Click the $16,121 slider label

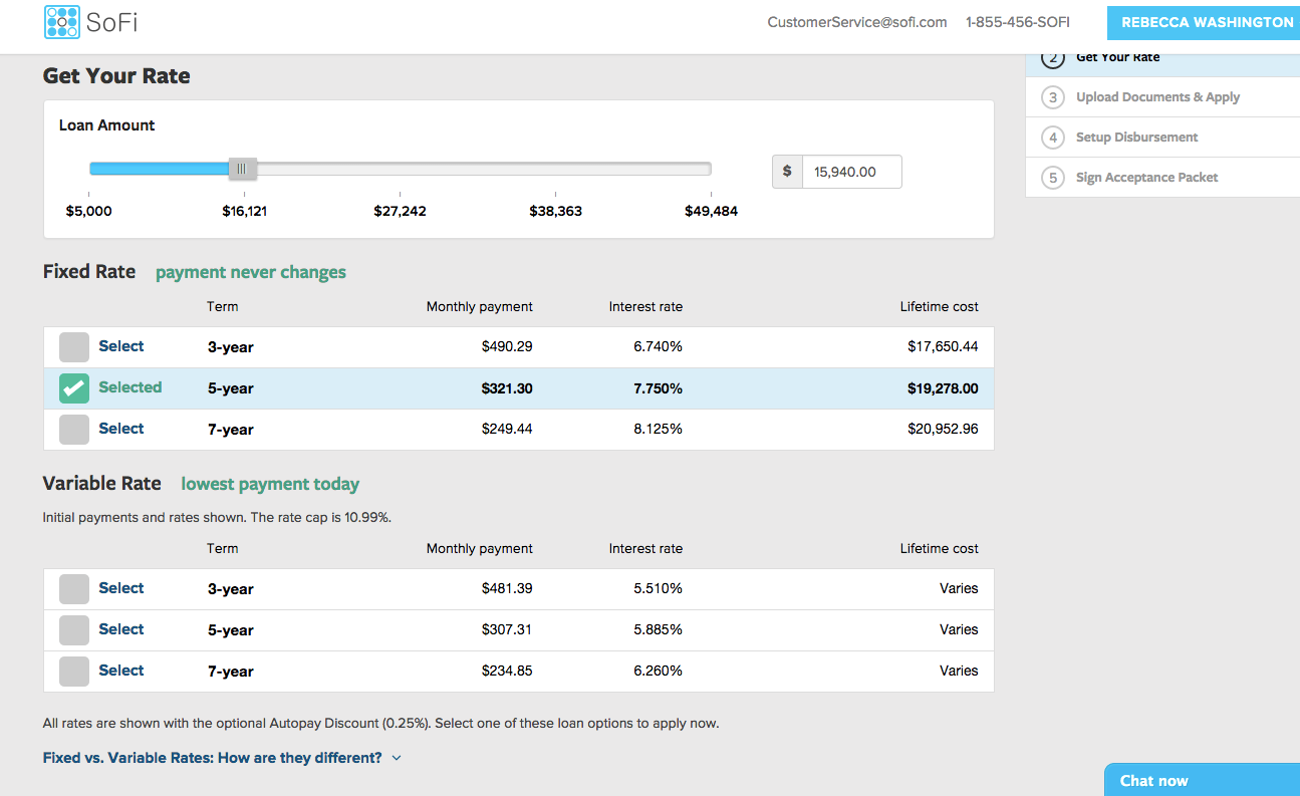[x=244, y=211]
